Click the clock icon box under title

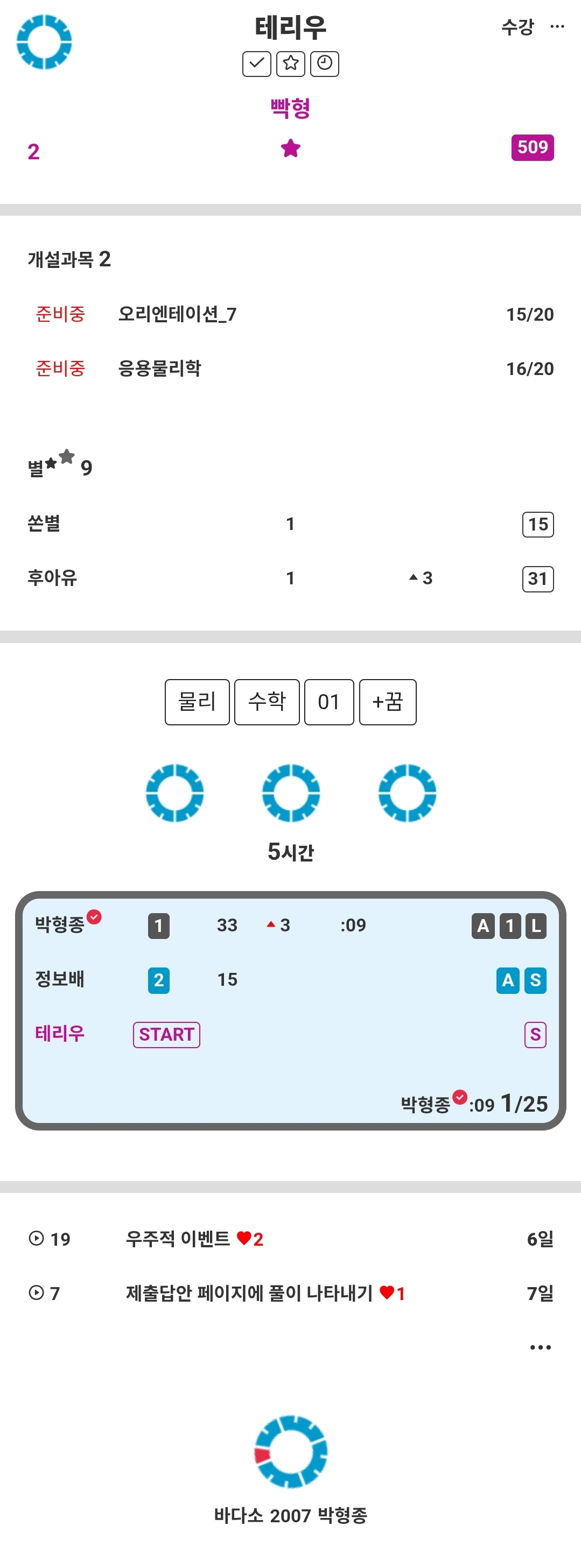coord(325,63)
